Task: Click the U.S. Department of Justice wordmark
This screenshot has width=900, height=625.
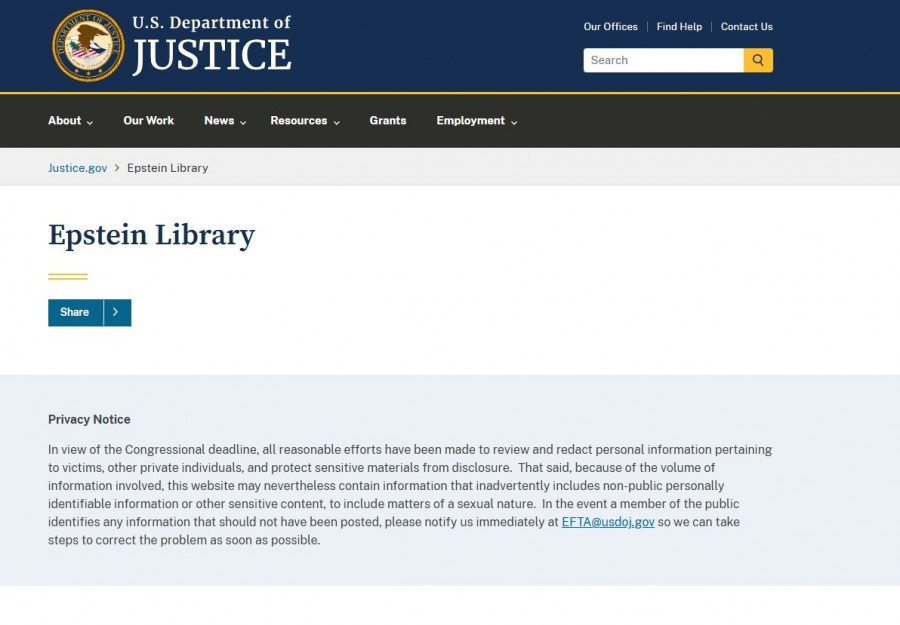Action: point(211,45)
